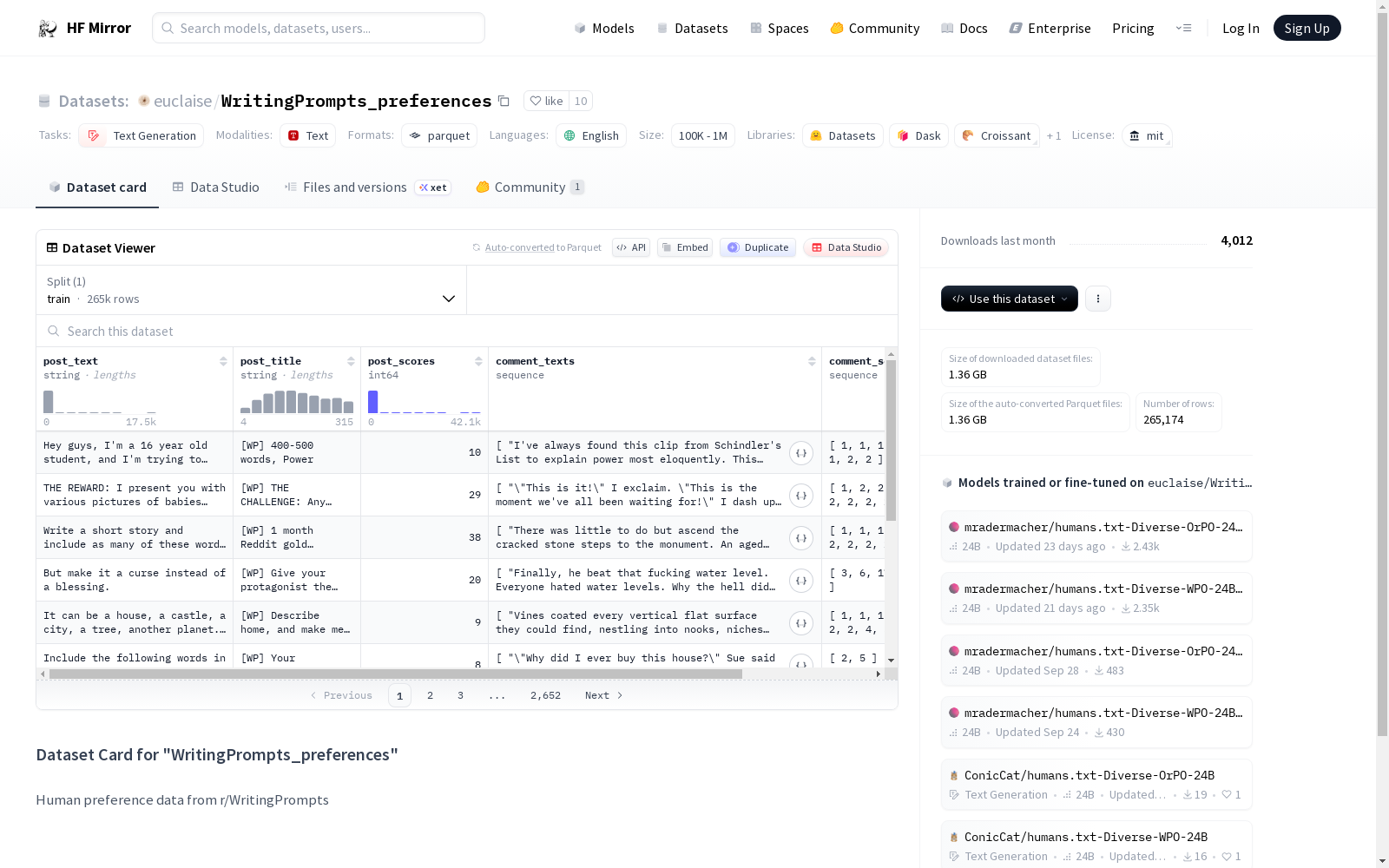
Task: Select the Dask library tag
Action: [918, 135]
